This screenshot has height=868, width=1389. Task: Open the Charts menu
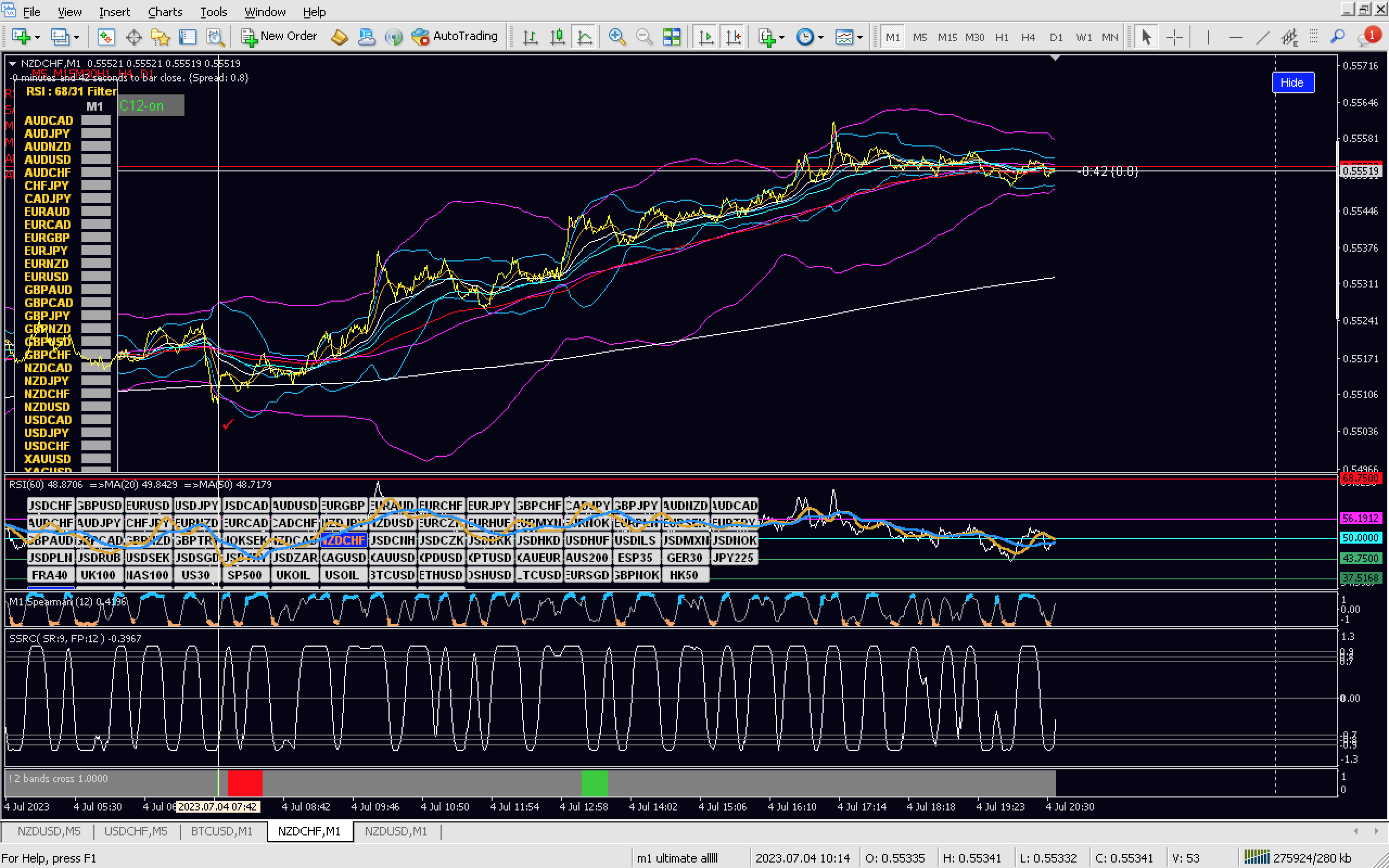pyautogui.click(x=165, y=11)
